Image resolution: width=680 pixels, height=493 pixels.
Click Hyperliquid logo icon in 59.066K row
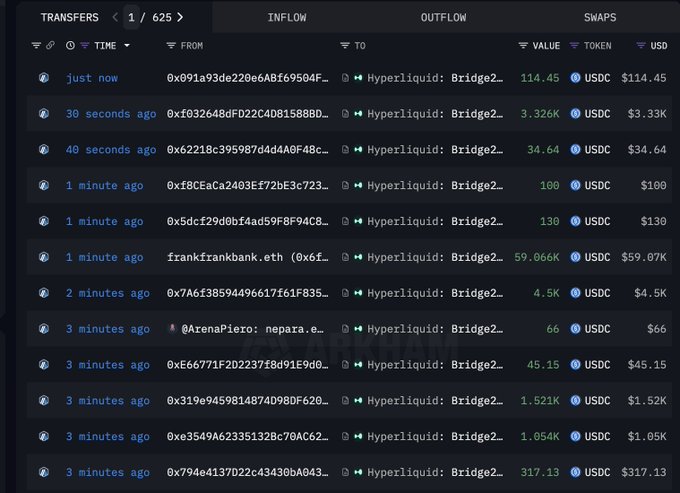[358, 257]
